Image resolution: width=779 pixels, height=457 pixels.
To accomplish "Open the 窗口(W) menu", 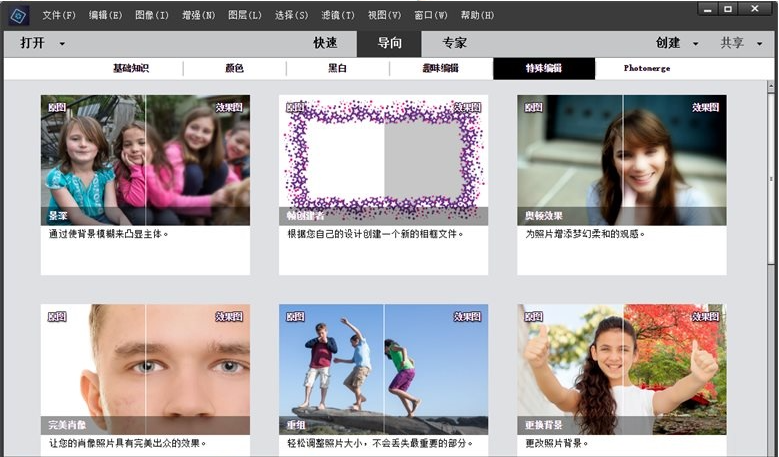I will tap(431, 15).
